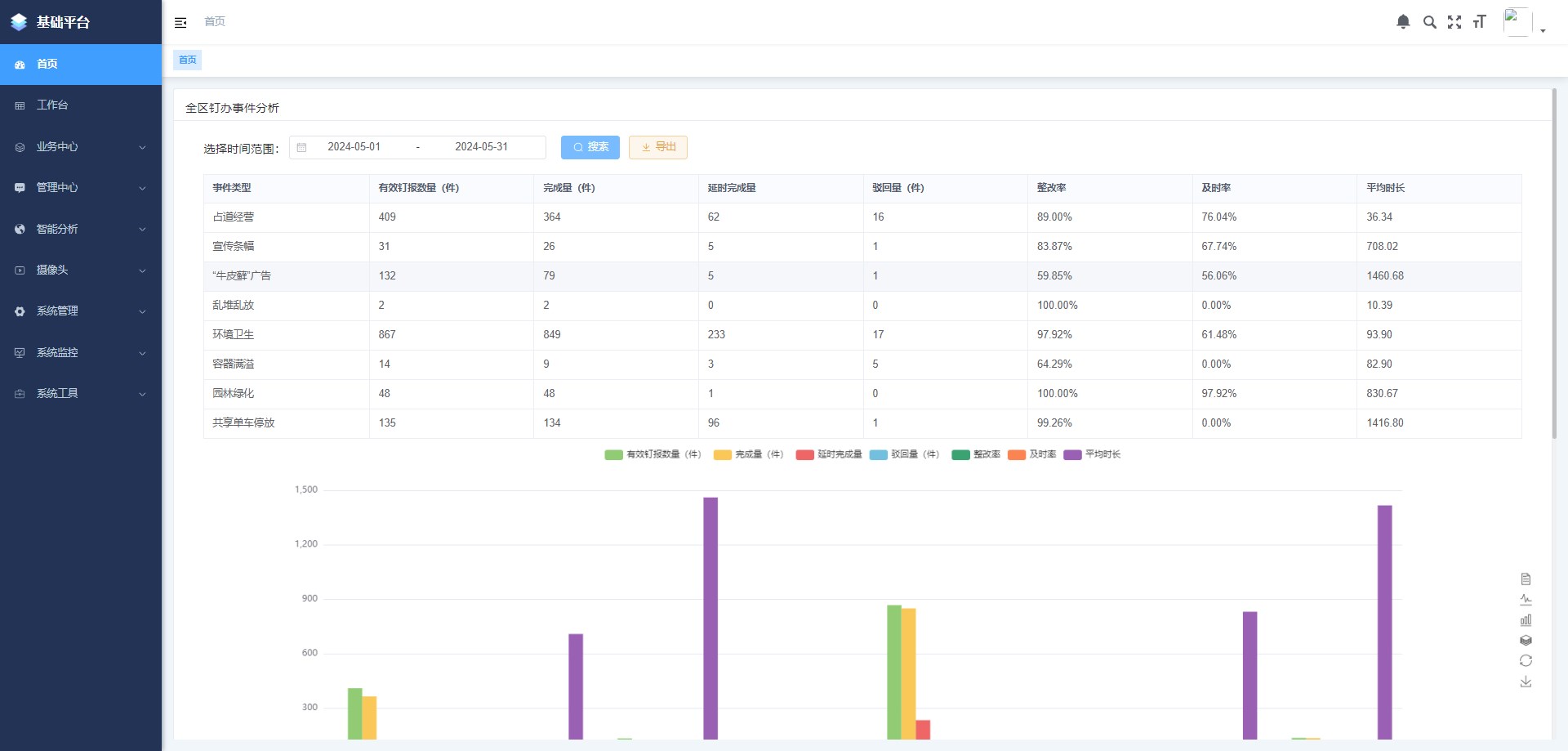Click the start date 2024-05-01 field
The width and height of the screenshot is (1568, 751).
point(354,147)
